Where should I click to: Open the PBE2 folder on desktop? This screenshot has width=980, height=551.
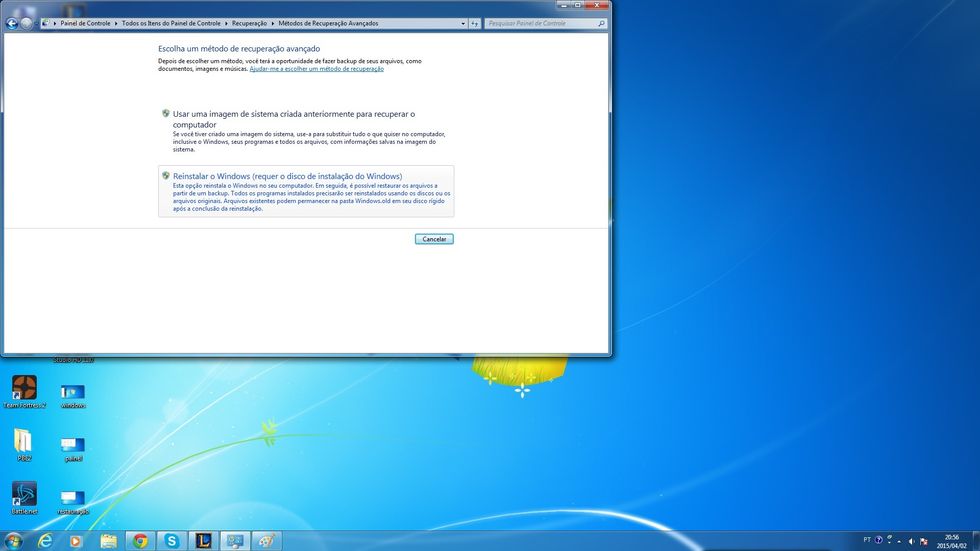click(x=24, y=445)
